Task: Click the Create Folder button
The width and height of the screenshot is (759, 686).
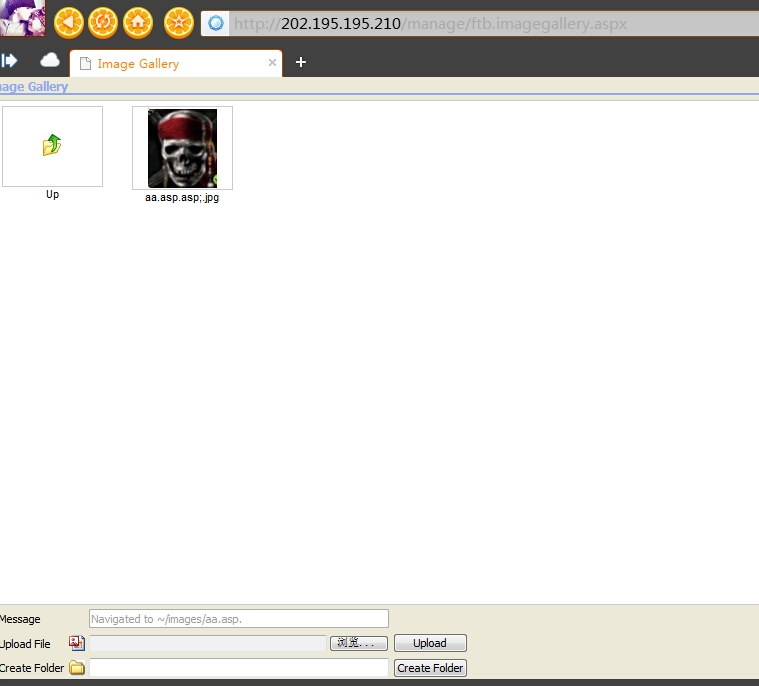Action: [x=430, y=668]
